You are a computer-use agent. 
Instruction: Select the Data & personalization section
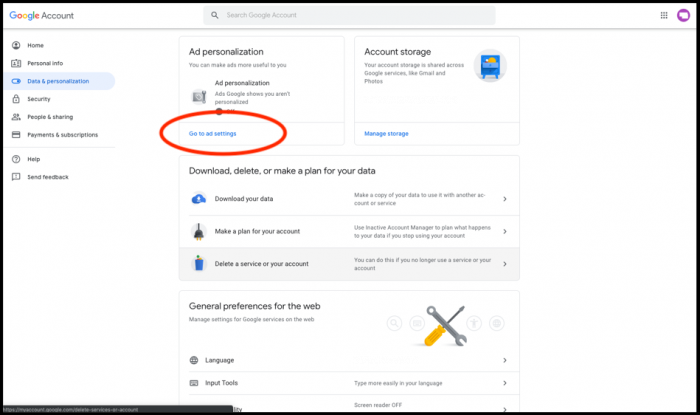[59, 81]
